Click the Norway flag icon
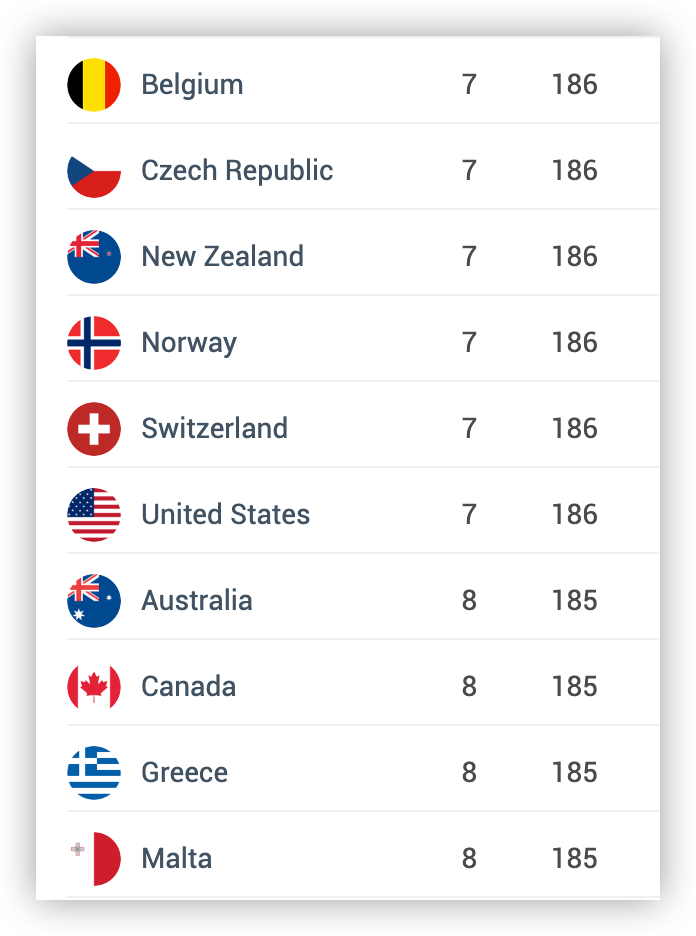Image resolution: width=696 pixels, height=936 pixels. tap(94, 343)
